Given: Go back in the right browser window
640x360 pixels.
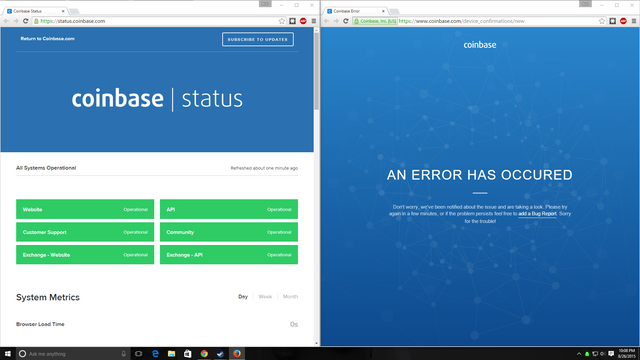Looking at the screenshot, I should tap(327, 21).
